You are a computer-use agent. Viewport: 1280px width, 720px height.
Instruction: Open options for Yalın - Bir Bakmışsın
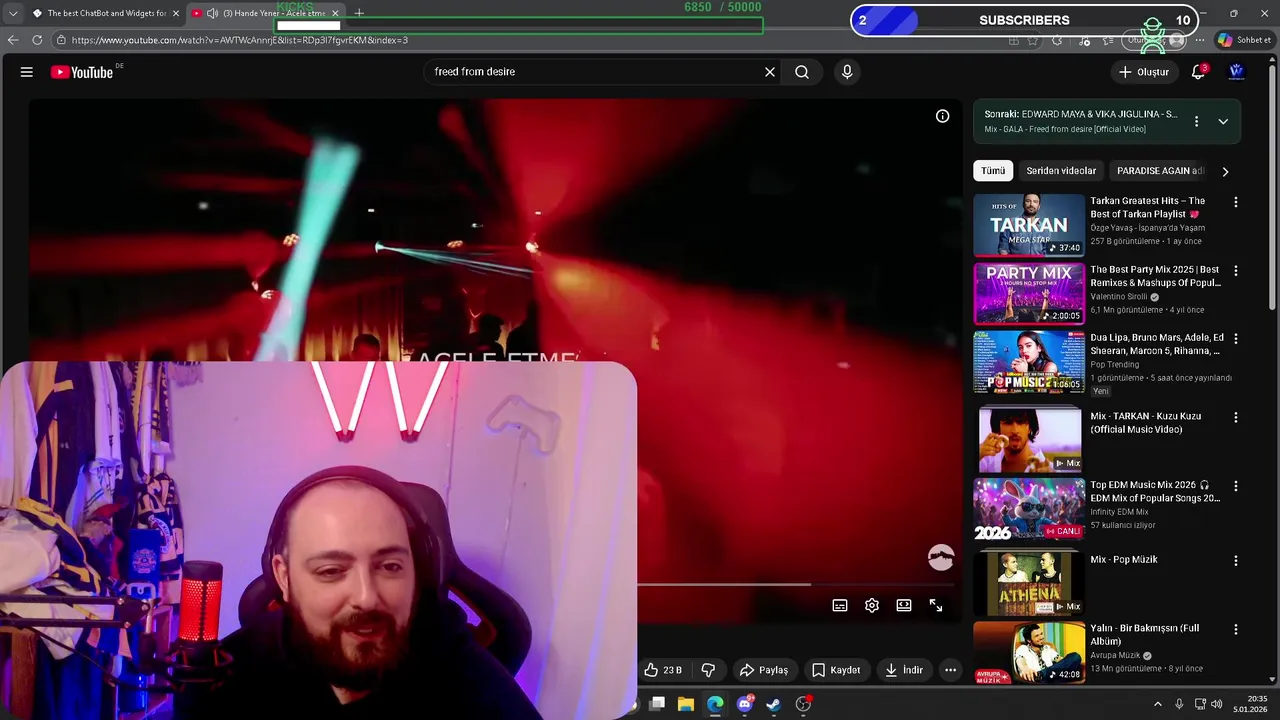point(1236,630)
